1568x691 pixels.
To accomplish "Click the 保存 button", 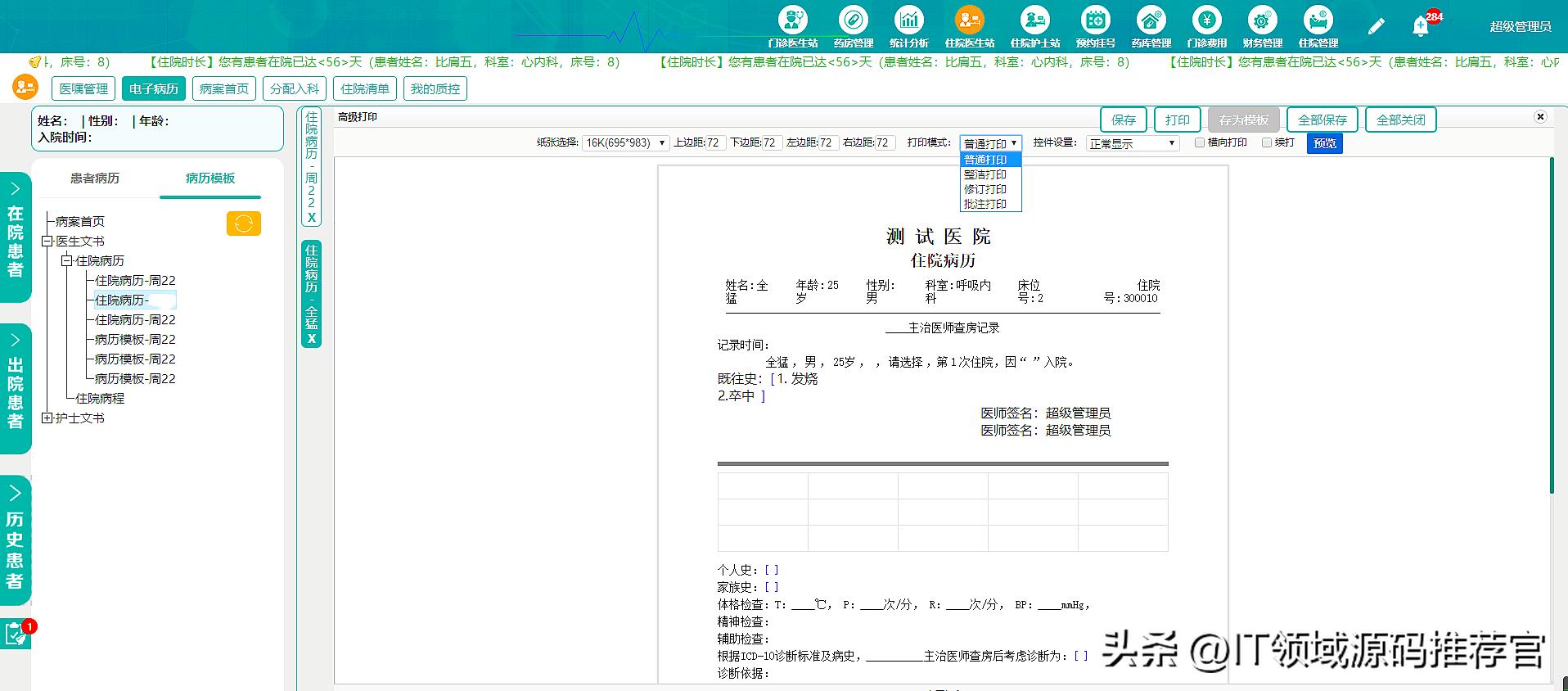I will pyautogui.click(x=1124, y=120).
